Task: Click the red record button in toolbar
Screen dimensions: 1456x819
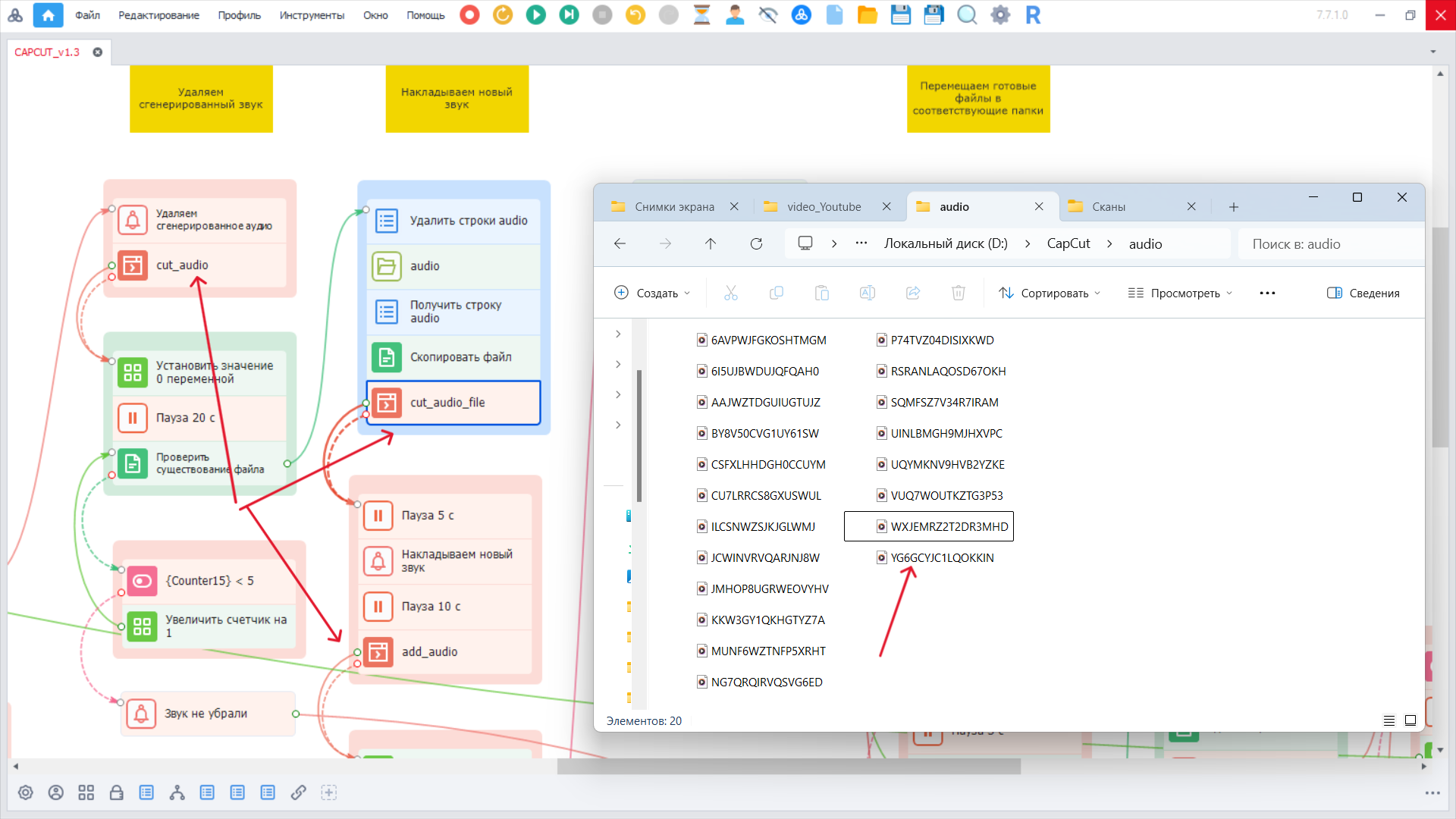Action: (469, 14)
